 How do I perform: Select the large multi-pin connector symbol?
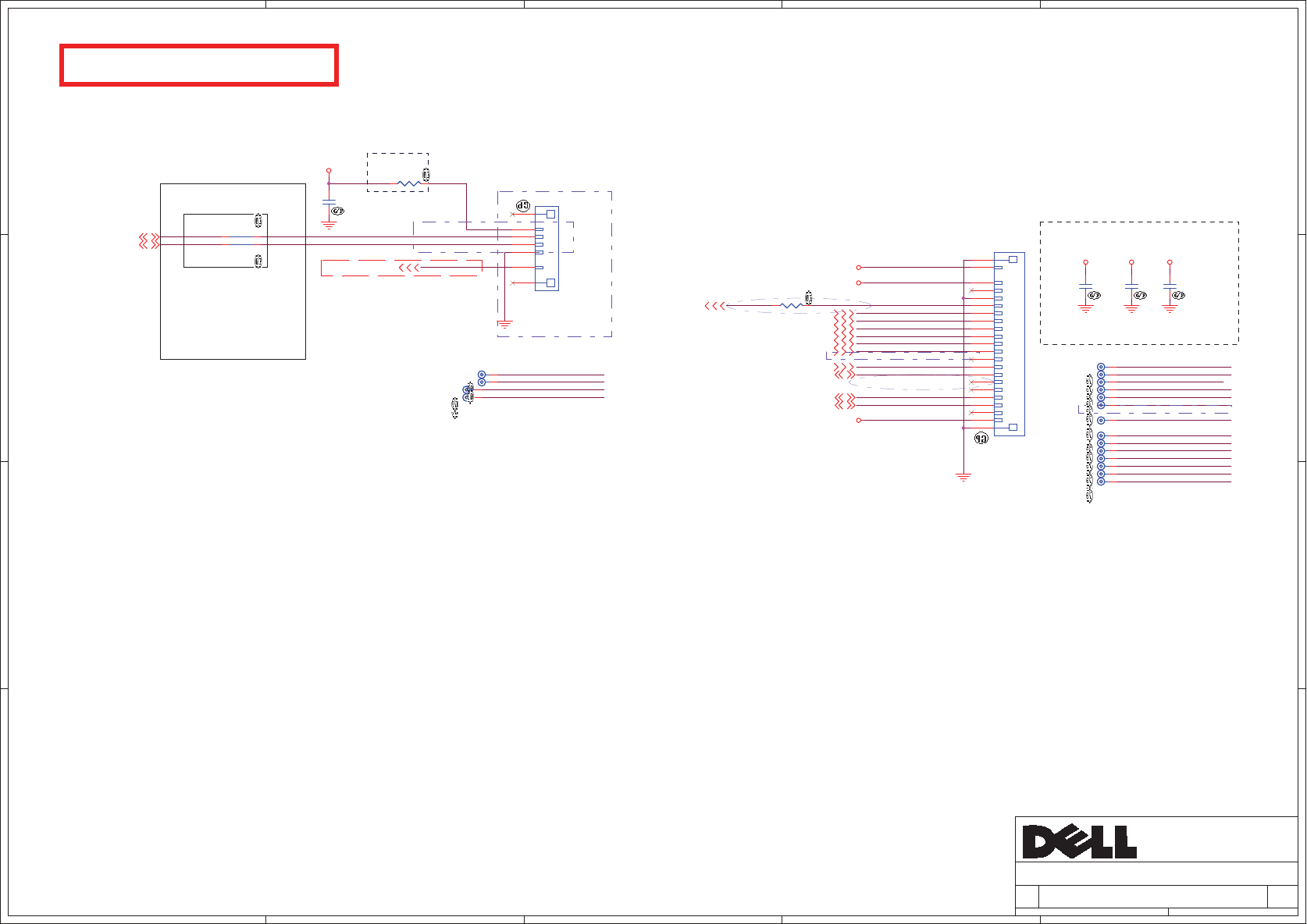tap(1009, 344)
